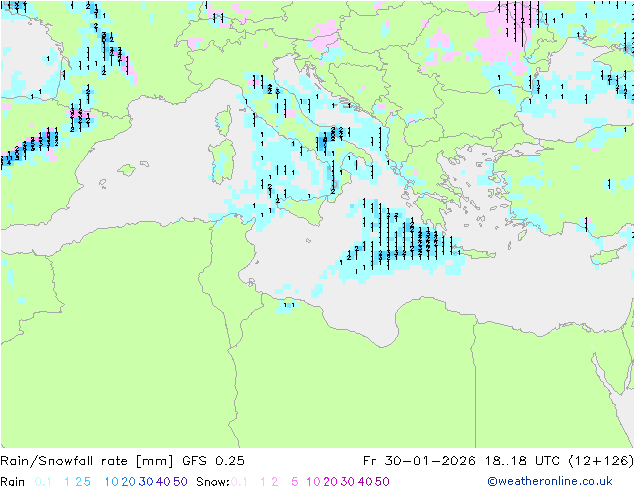Click the Rain legend value 0.1

[x=43, y=482]
